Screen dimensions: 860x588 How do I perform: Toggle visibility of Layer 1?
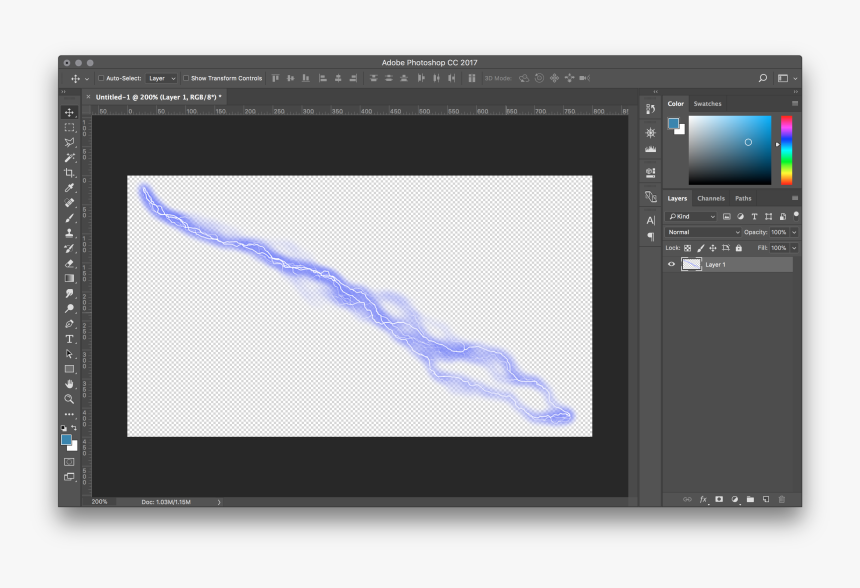[671, 264]
